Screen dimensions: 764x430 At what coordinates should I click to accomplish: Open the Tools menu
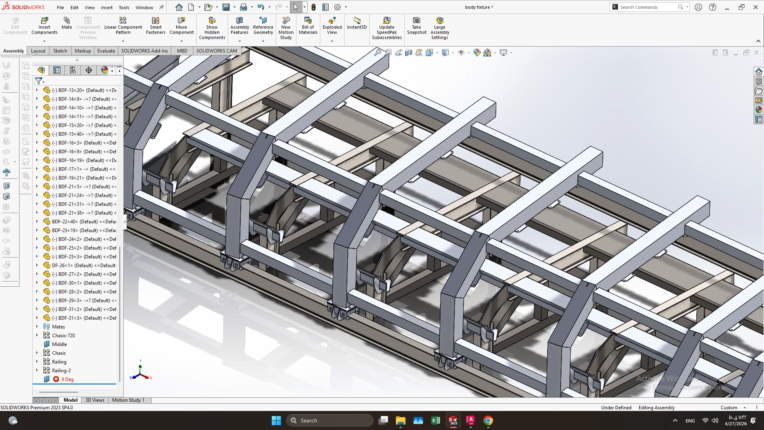[x=124, y=8]
